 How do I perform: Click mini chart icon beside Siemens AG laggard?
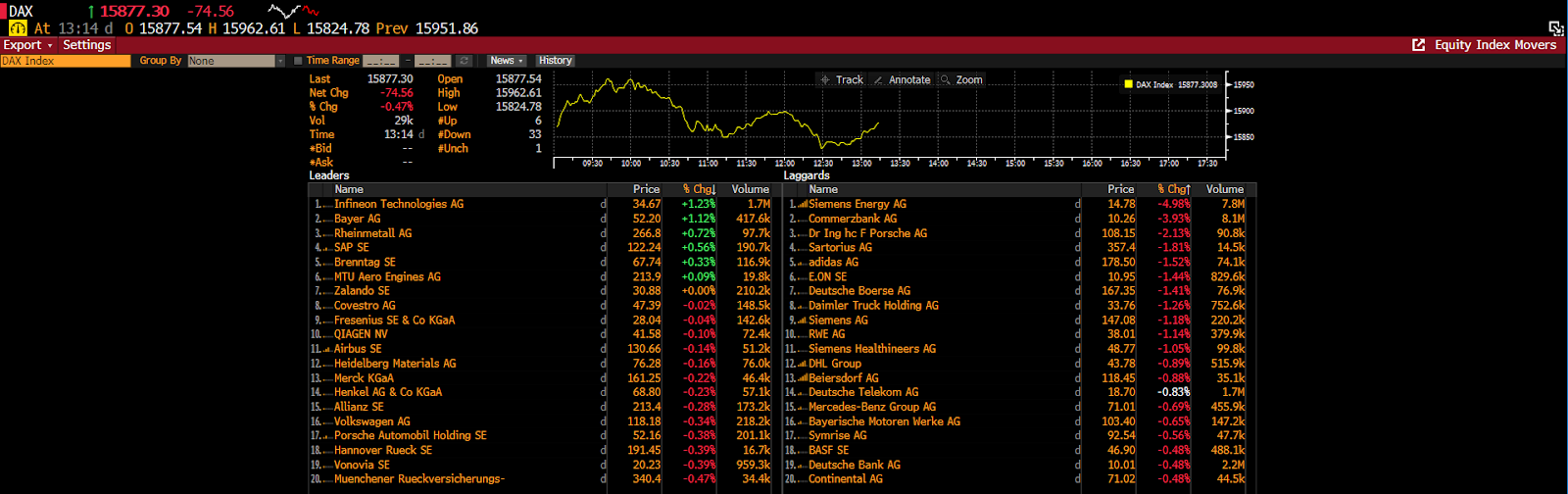tap(803, 321)
